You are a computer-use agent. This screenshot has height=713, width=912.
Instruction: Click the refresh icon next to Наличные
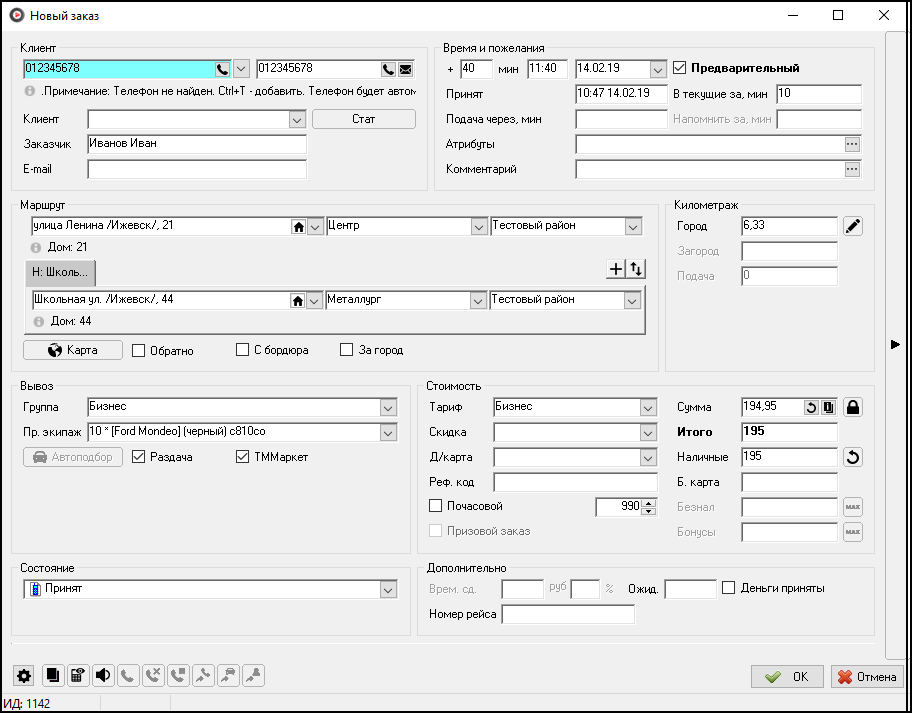point(853,457)
